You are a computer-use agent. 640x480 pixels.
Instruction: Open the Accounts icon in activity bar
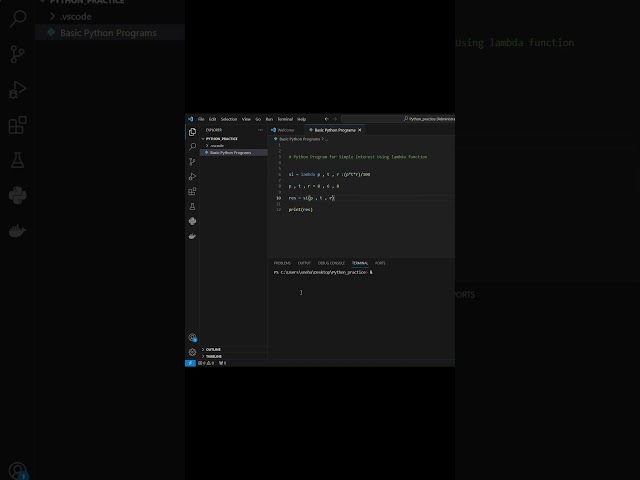click(192, 338)
